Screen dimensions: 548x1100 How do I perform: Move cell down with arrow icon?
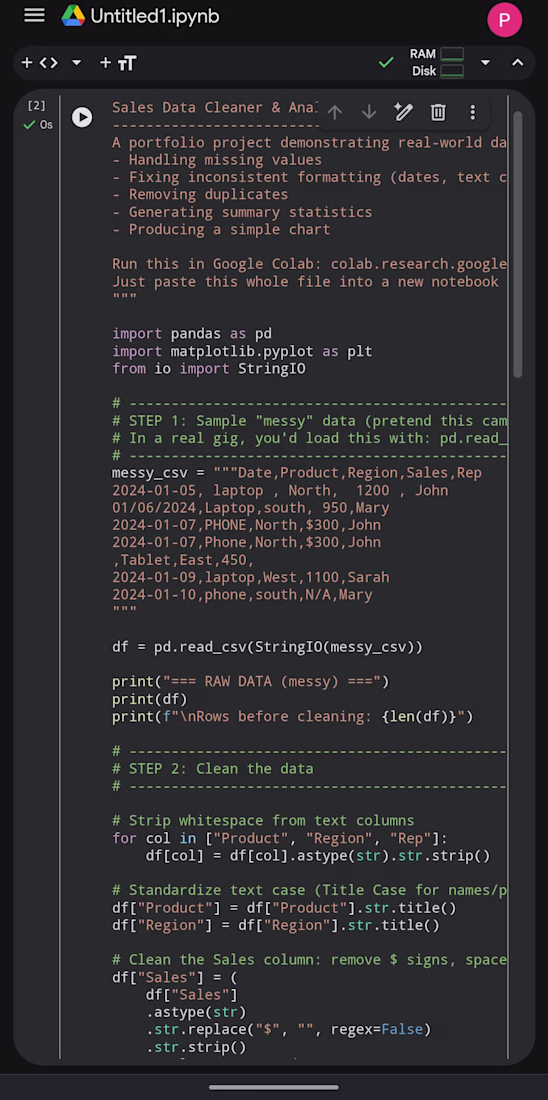369,112
